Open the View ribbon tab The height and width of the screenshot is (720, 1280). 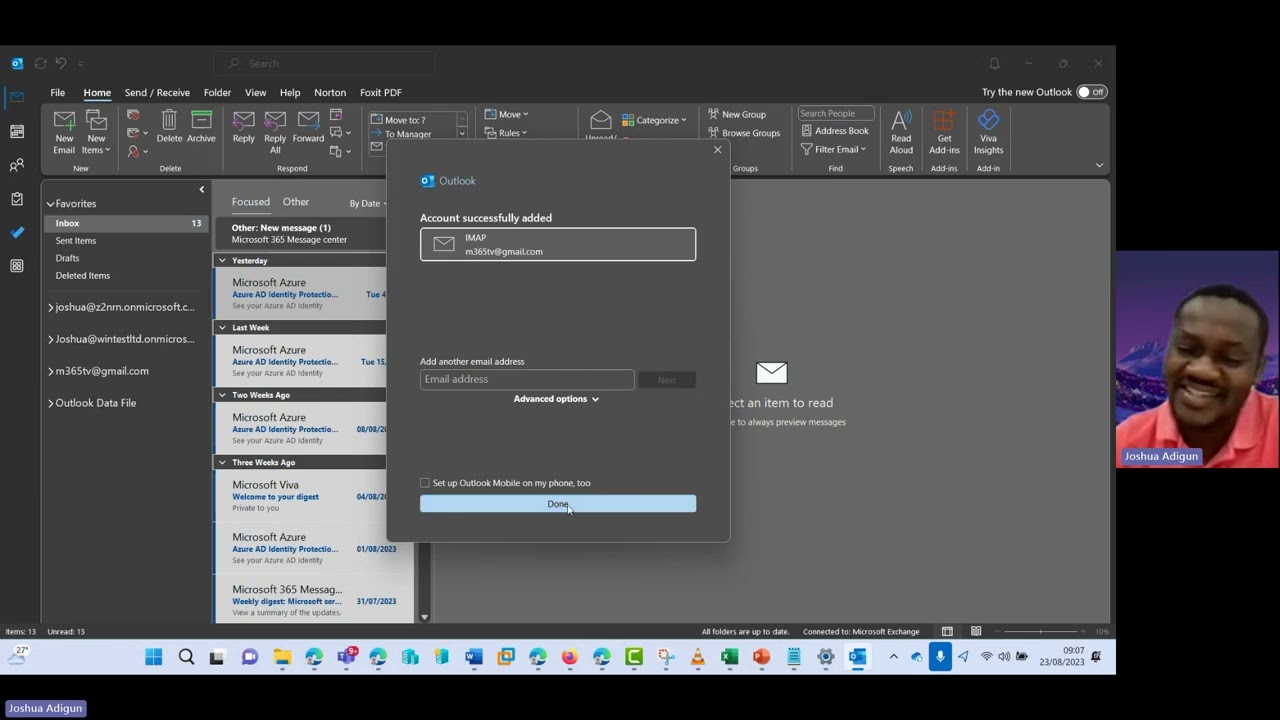tap(255, 92)
